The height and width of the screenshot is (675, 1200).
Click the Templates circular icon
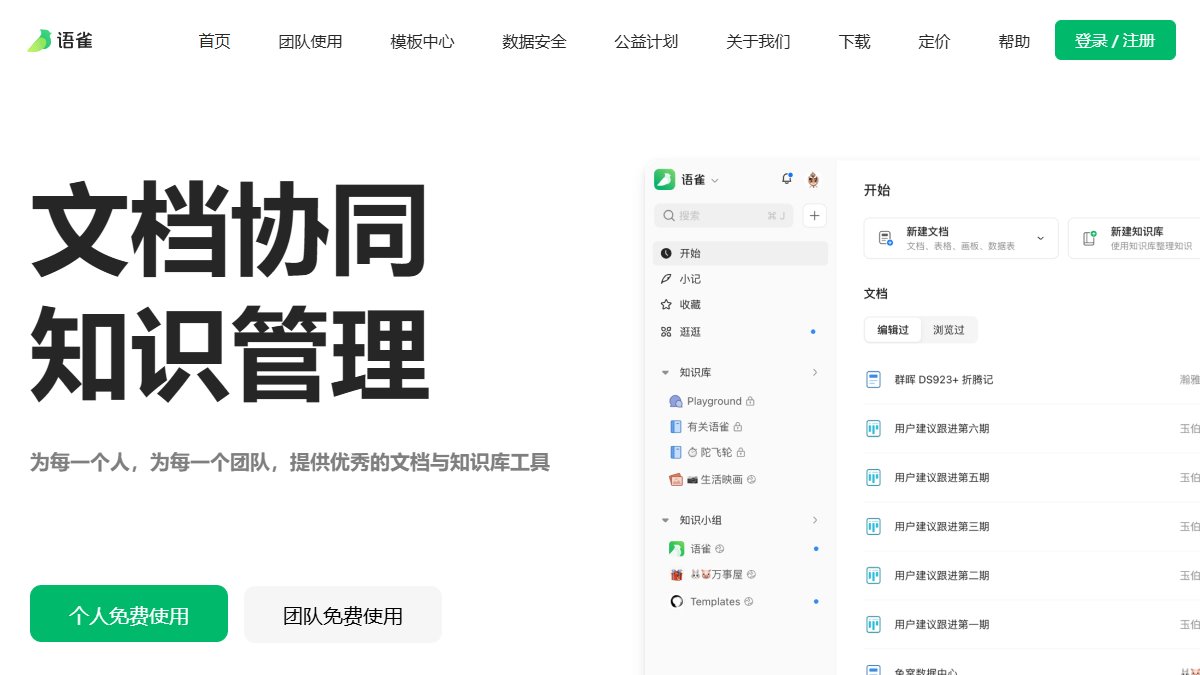click(x=676, y=601)
